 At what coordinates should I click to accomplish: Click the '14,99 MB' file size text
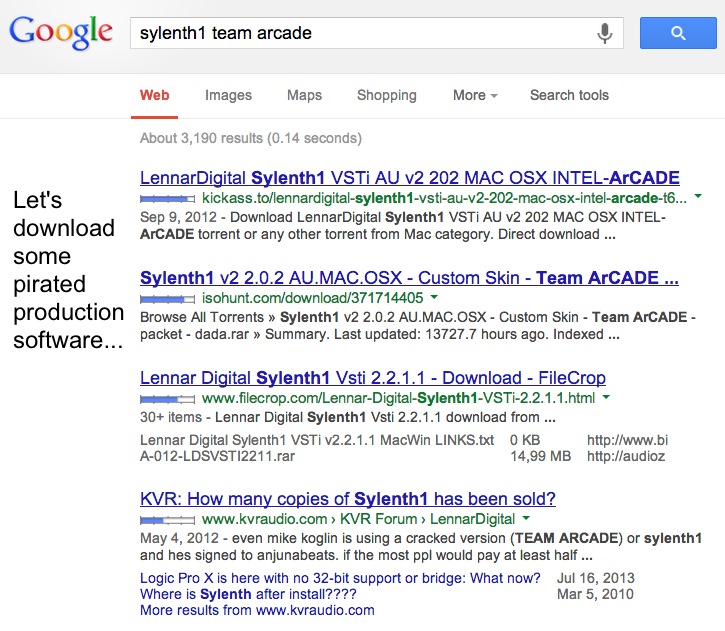[x=541, y=456]
